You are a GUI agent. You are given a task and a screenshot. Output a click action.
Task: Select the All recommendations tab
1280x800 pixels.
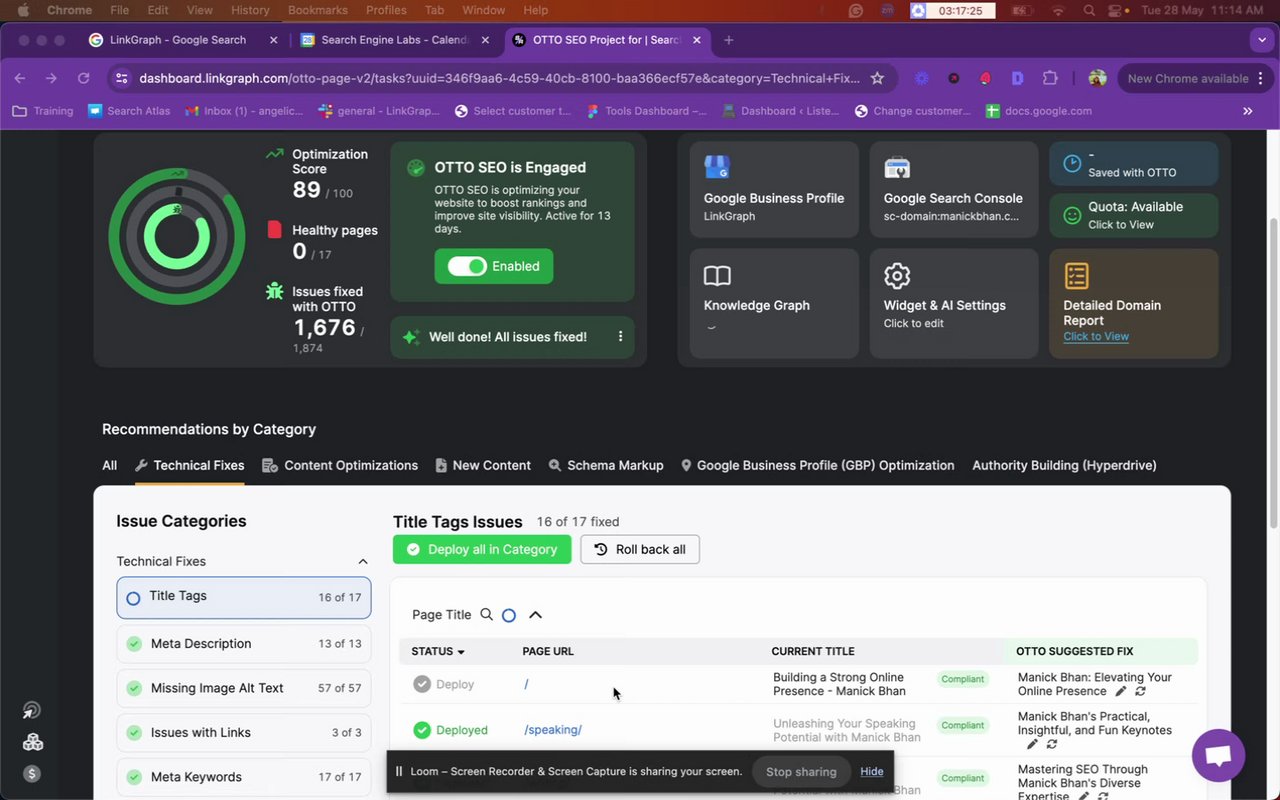pos(109,465)
